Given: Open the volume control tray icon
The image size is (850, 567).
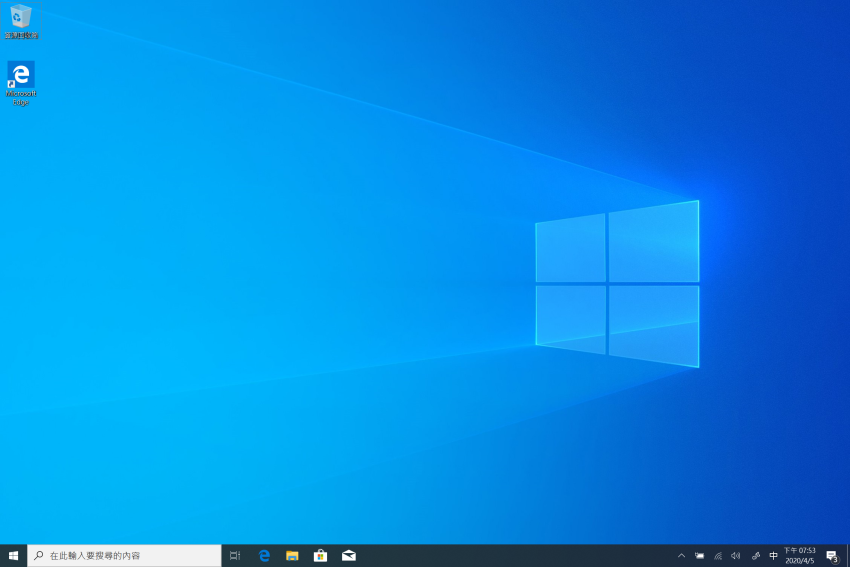Looking at the screenshot, I should (x=736, y=556).
